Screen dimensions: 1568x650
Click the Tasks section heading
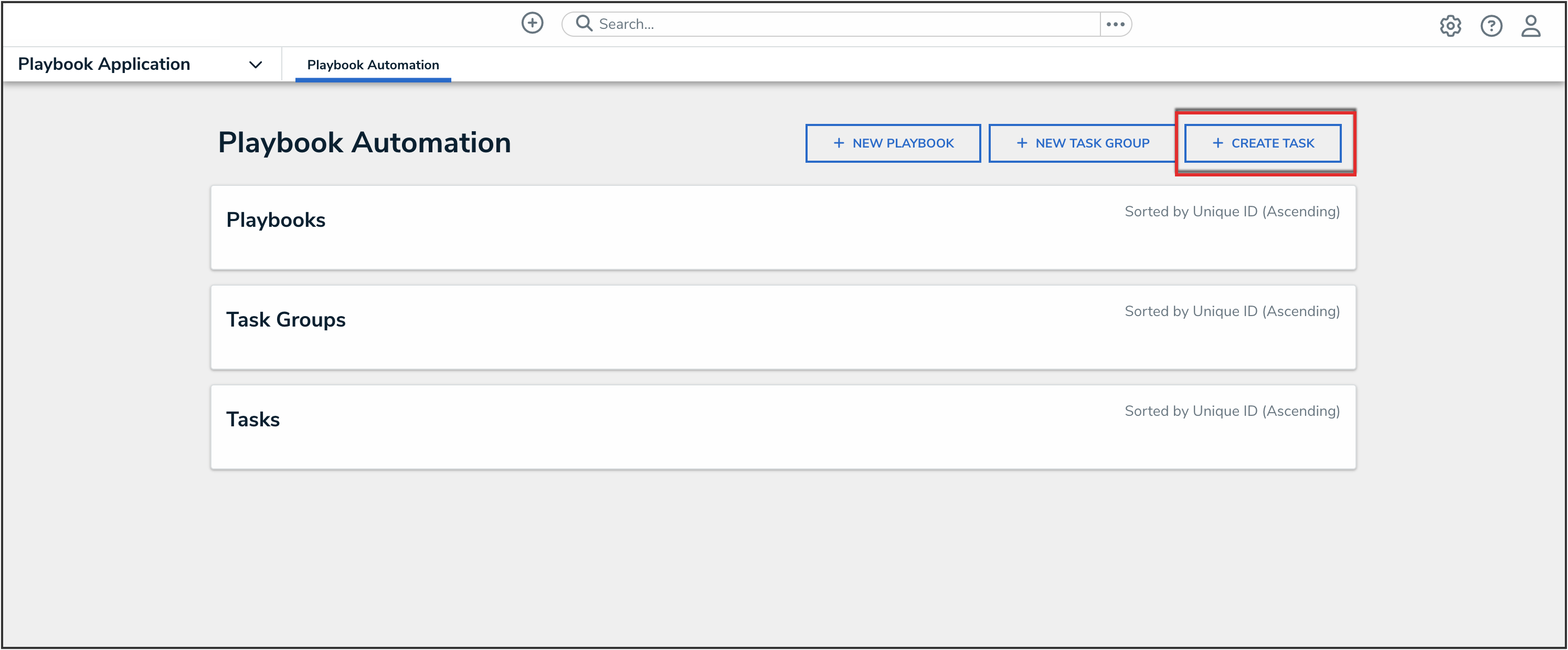pyautogui.click(x=252, y=420)
